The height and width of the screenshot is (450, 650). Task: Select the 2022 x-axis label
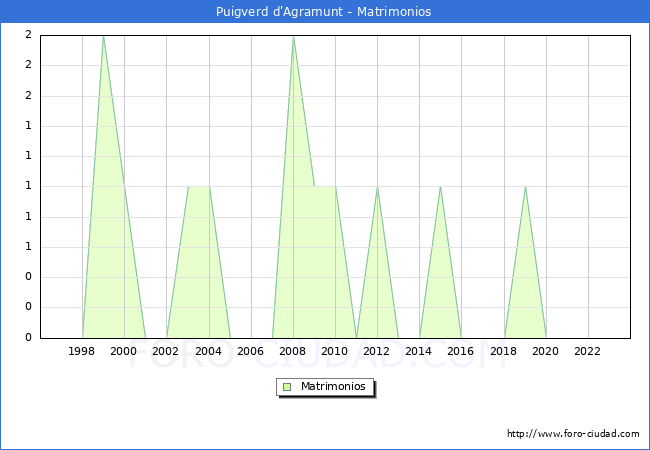tap(588, 351)
